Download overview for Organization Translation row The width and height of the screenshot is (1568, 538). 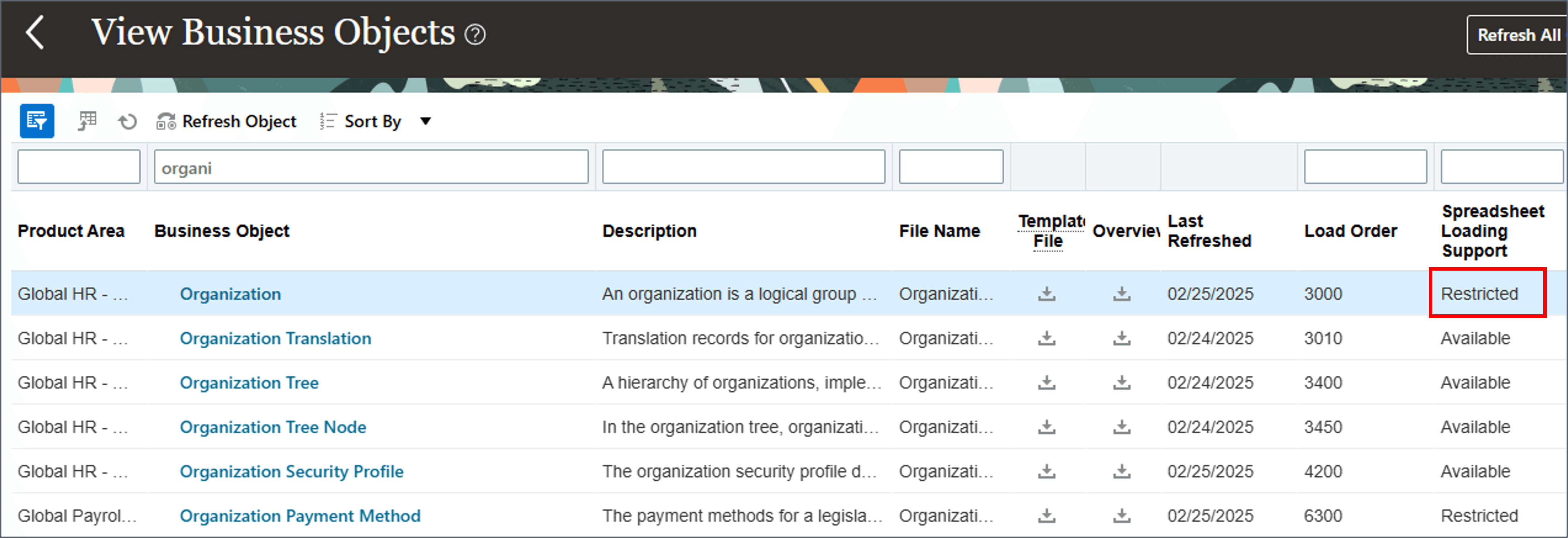point(1121,338)
